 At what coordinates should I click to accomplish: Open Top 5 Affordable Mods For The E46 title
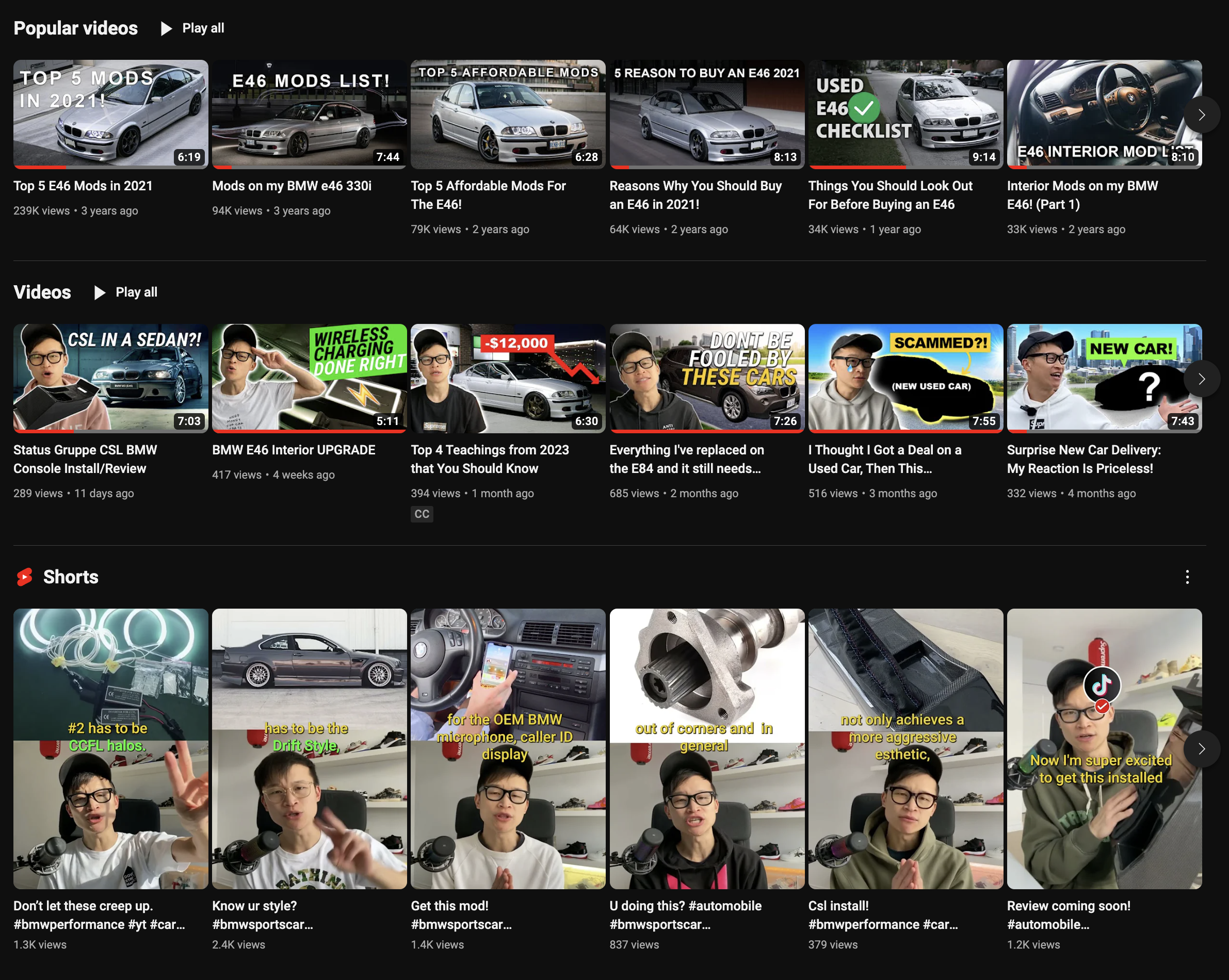489,195
